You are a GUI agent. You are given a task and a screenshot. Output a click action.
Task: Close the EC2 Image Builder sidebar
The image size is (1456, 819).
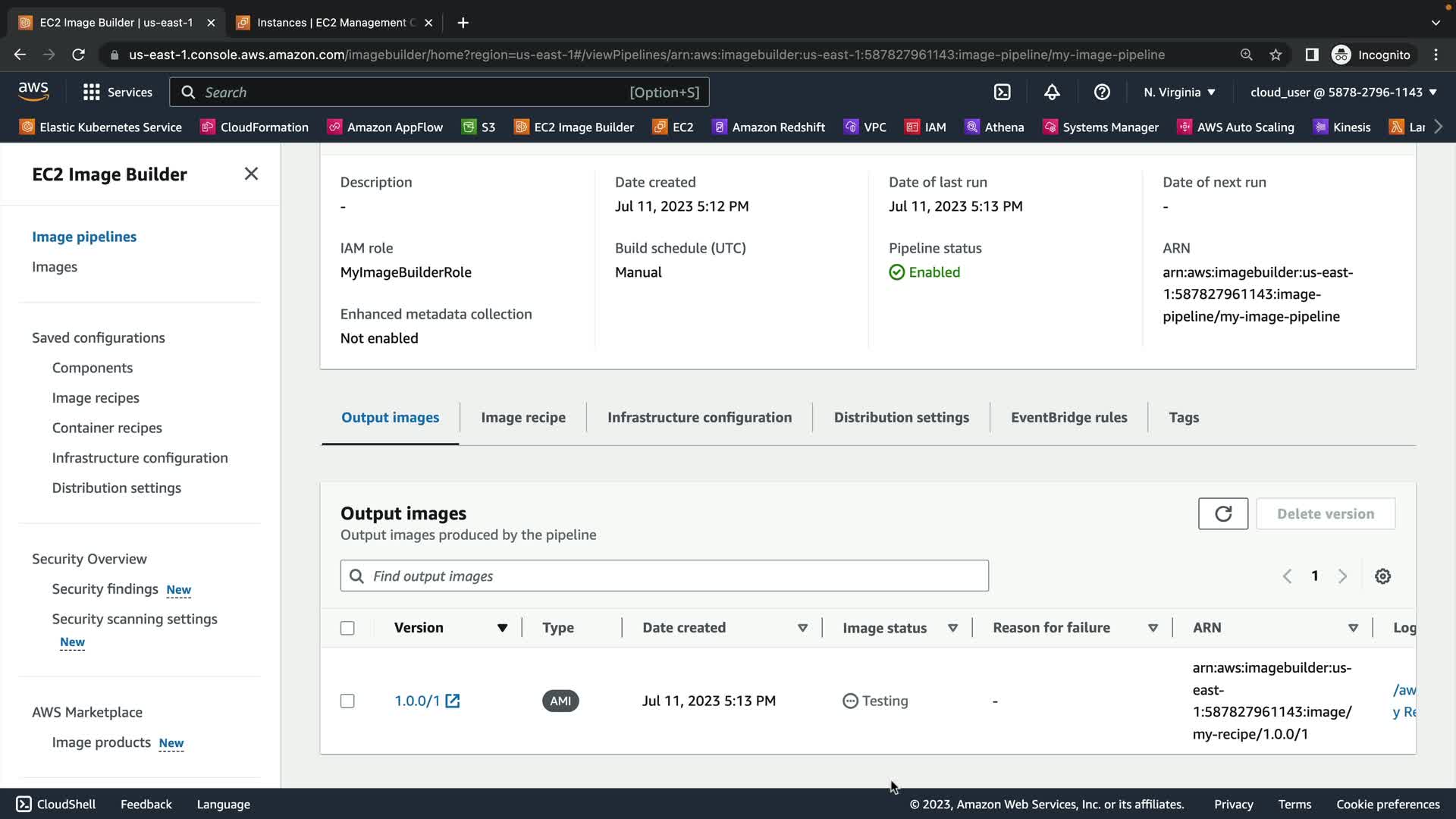tap(251, 174)
